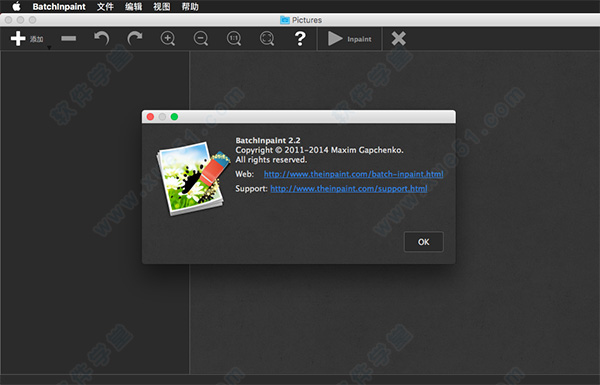The width and height of the screenshot is (600, 385).
Task: Open the support.html link
Action: point(349,189)
